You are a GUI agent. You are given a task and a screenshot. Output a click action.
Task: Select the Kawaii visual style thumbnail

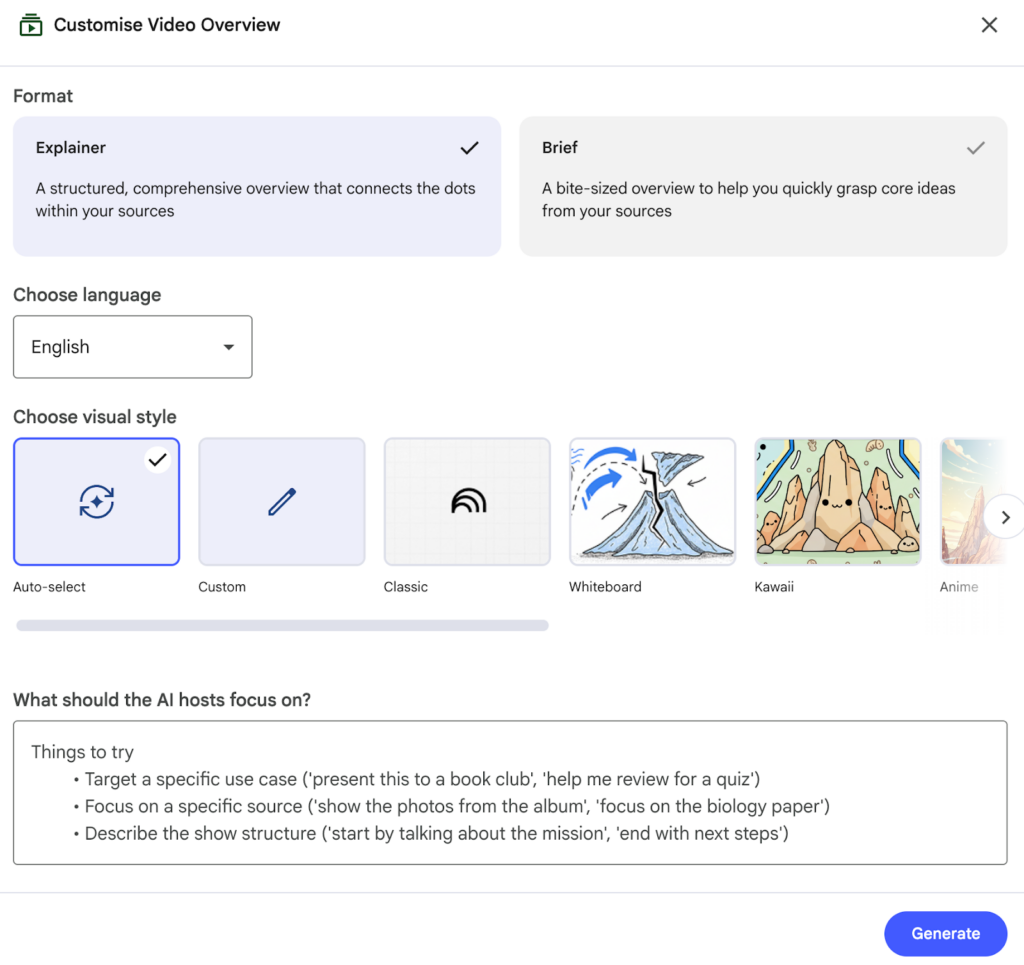(837, 502)
